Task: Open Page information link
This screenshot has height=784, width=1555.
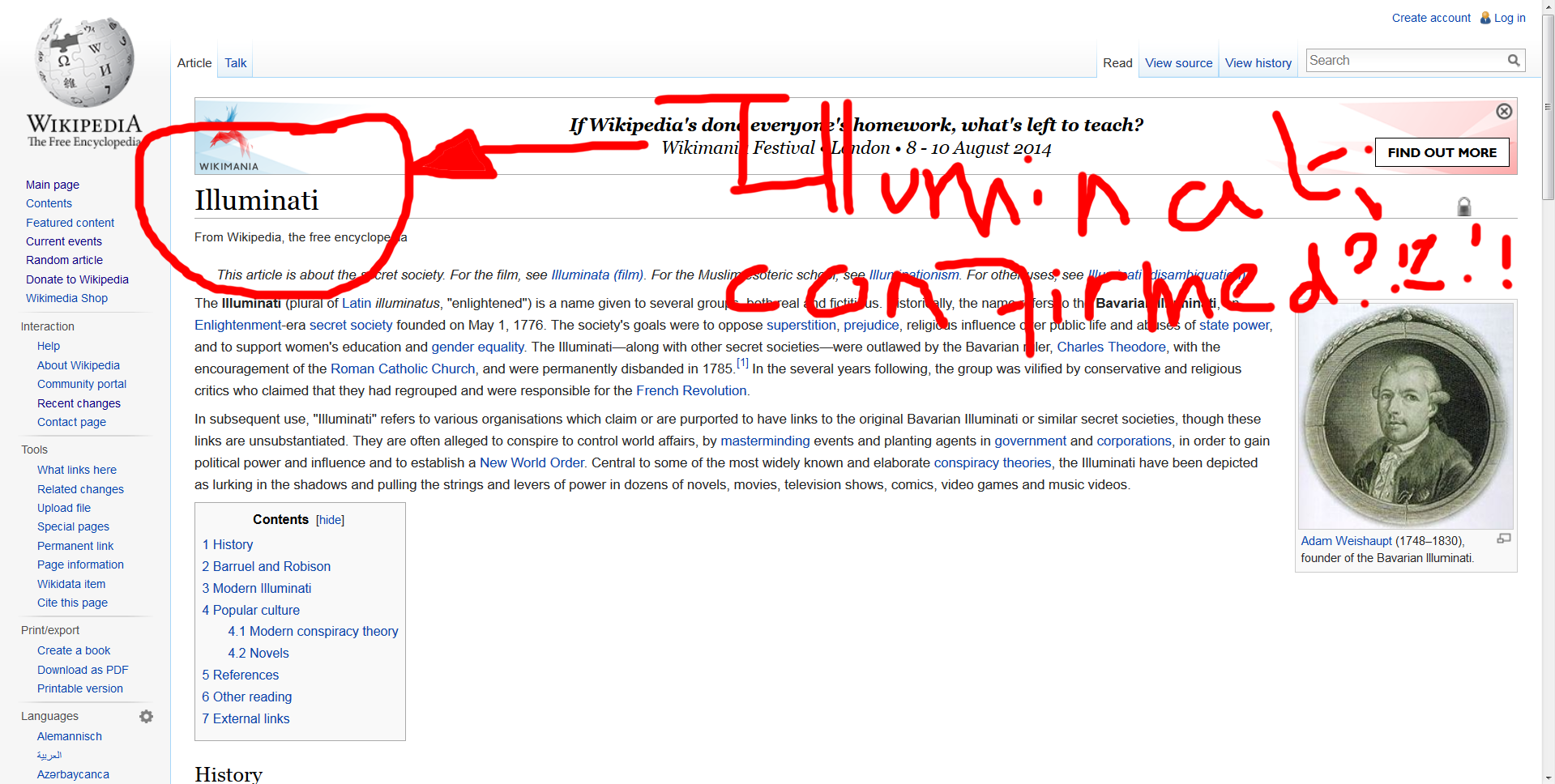Action: [80, 565]
